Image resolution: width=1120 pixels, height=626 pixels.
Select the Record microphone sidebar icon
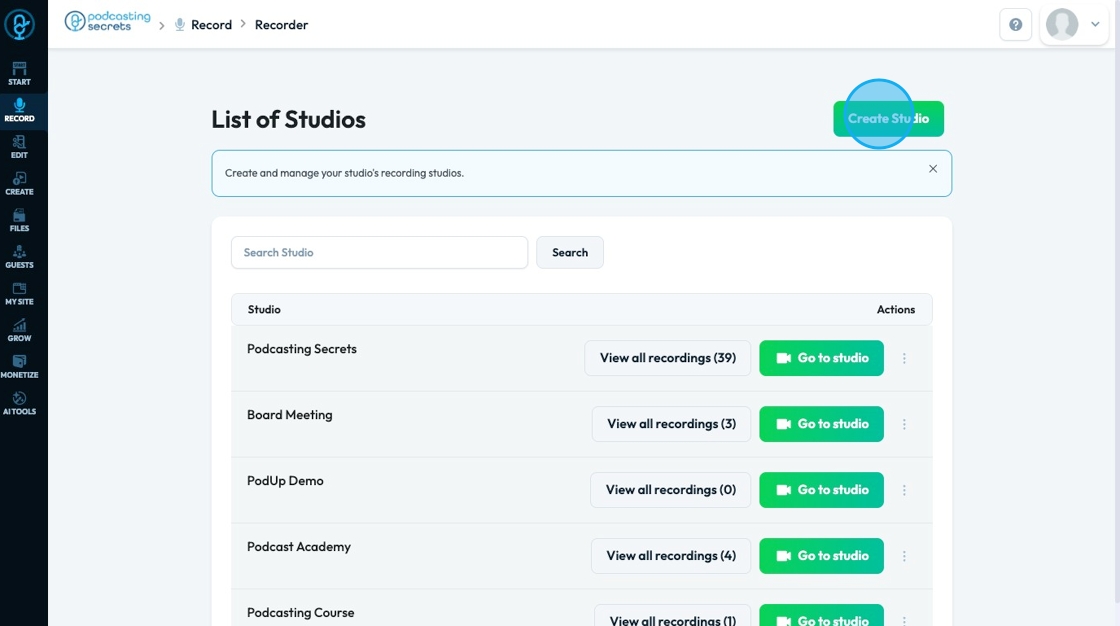point(19,111)
